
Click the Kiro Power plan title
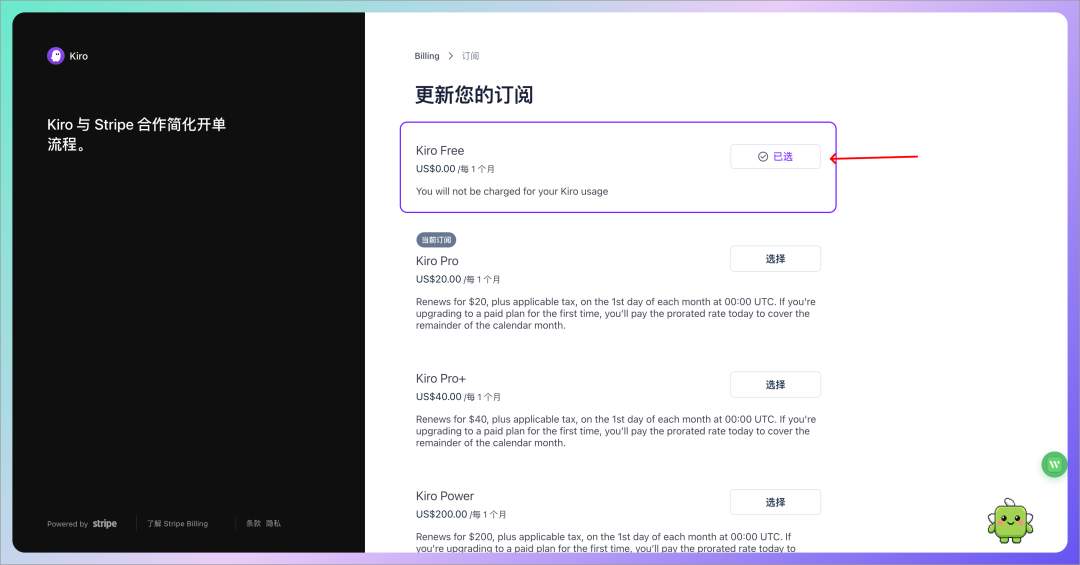(445, 496)
